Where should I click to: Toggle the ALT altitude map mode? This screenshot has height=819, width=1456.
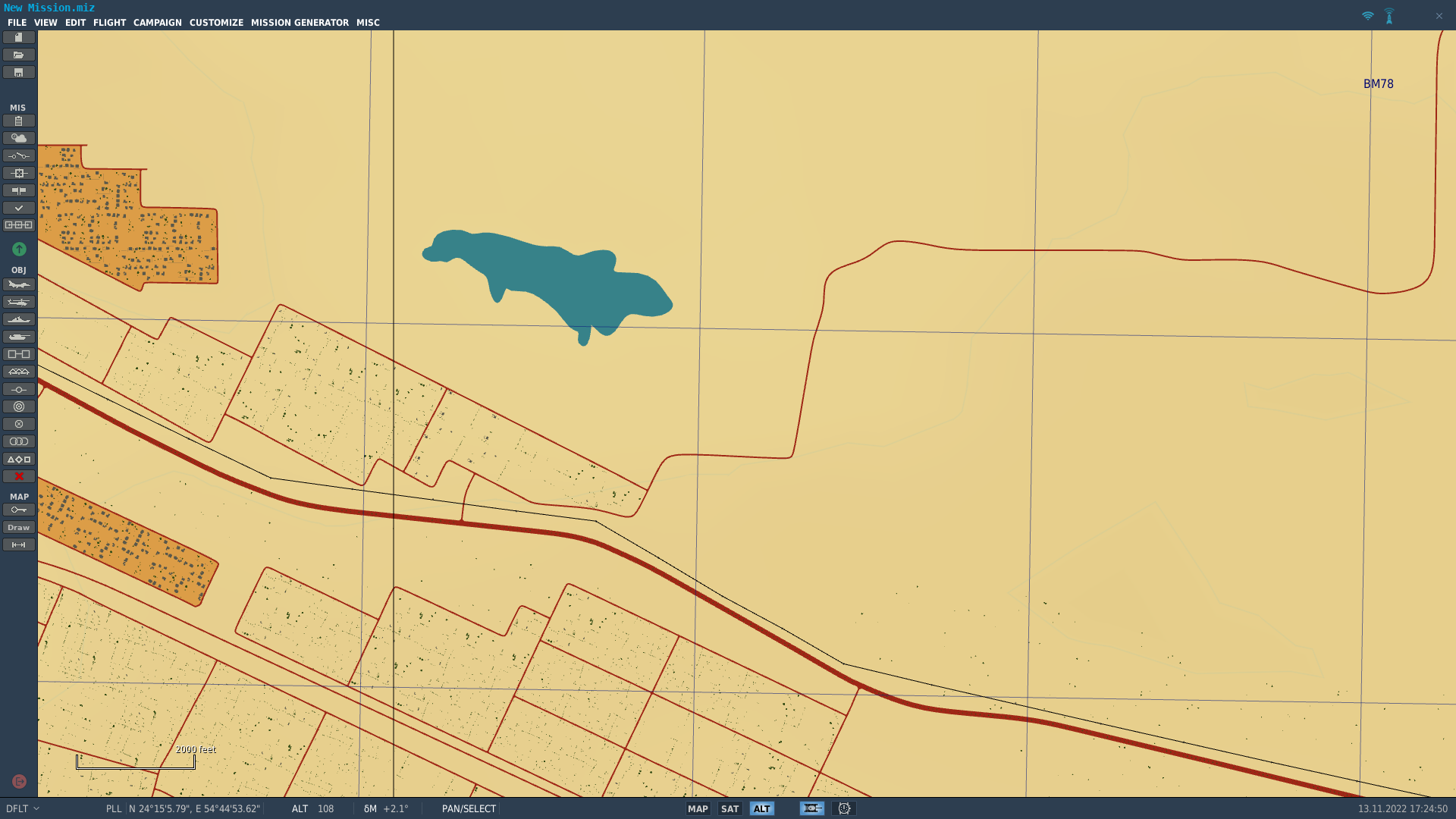pyautogui.click(x=761, y=808)
